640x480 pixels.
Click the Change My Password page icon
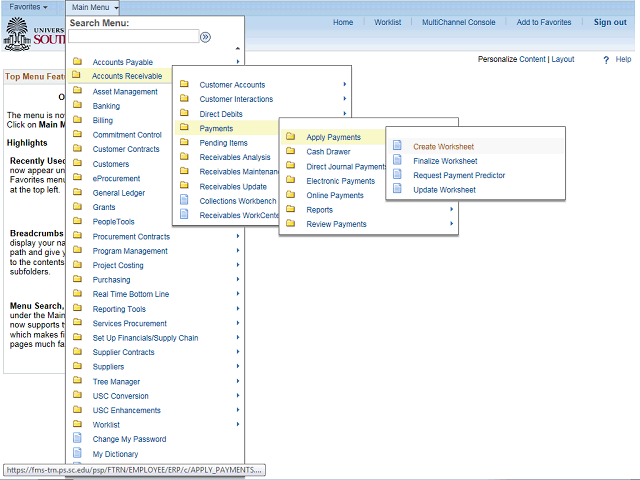tap(77, 439)
